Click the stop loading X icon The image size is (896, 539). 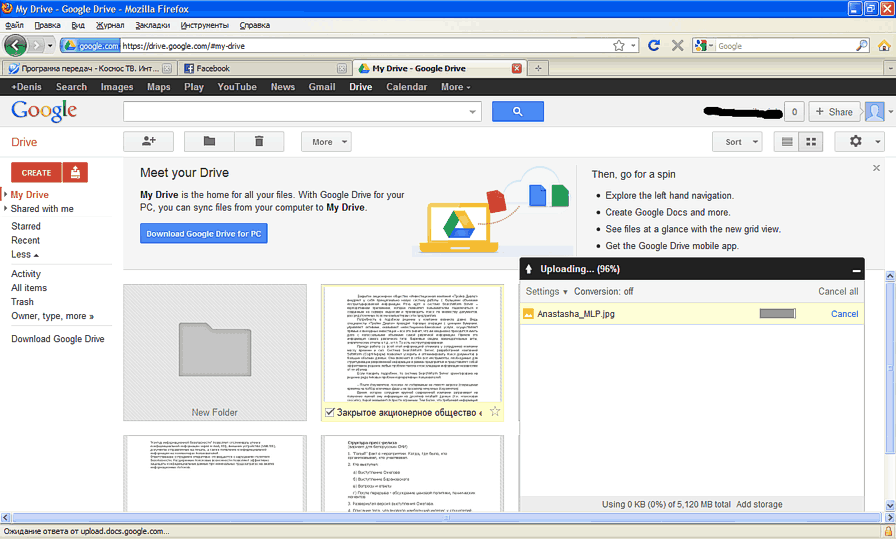click(x=678, y=45)
